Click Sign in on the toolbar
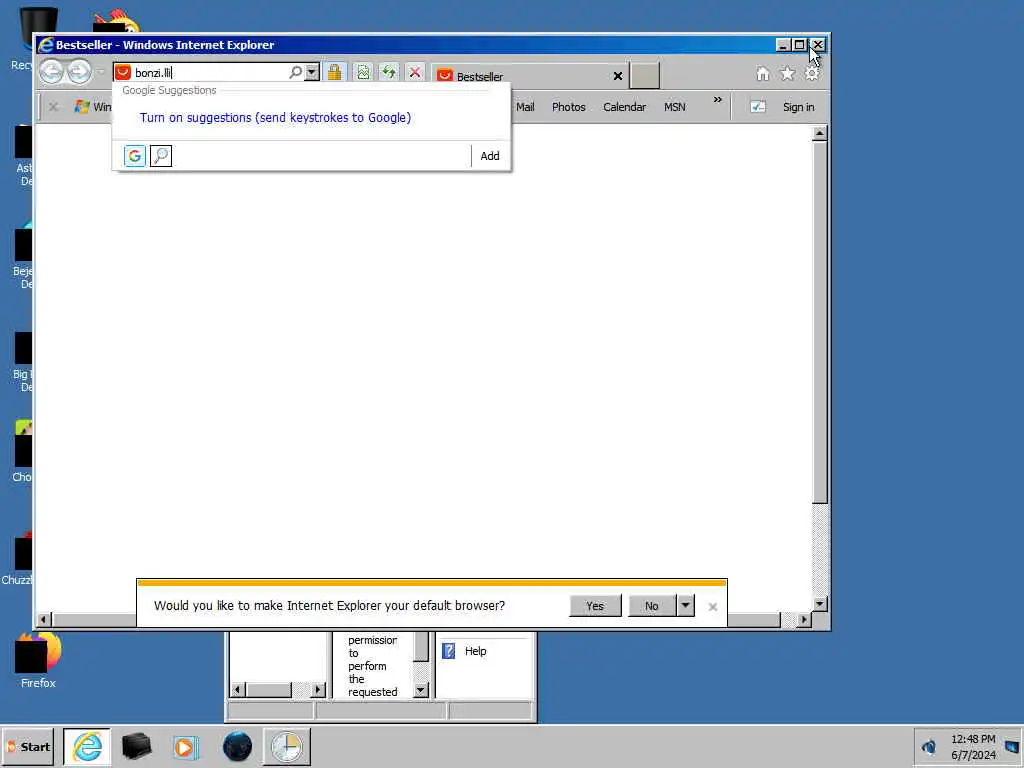 [x=798, y=107]
